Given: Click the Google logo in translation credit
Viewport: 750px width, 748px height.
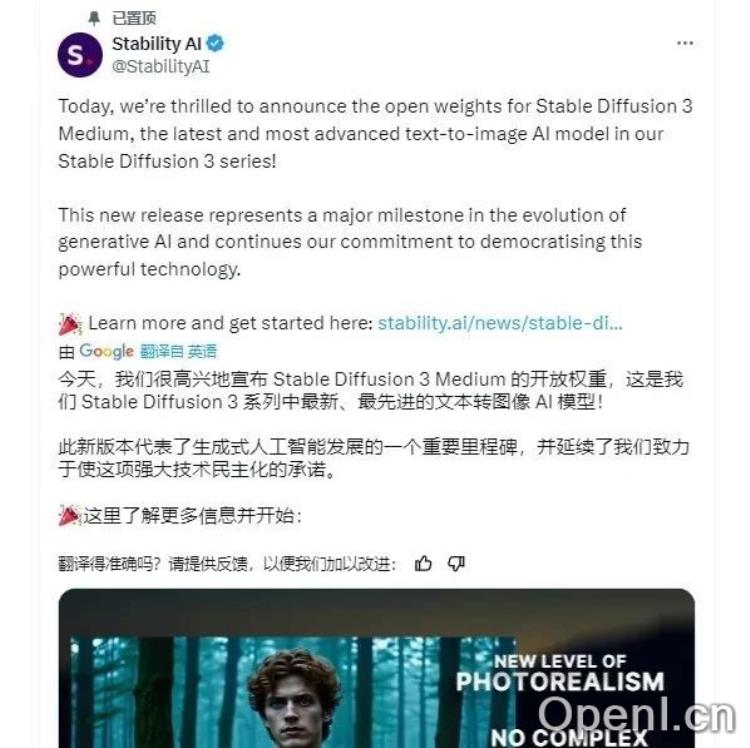Looking at the screenshot, I should click(106, 351).
